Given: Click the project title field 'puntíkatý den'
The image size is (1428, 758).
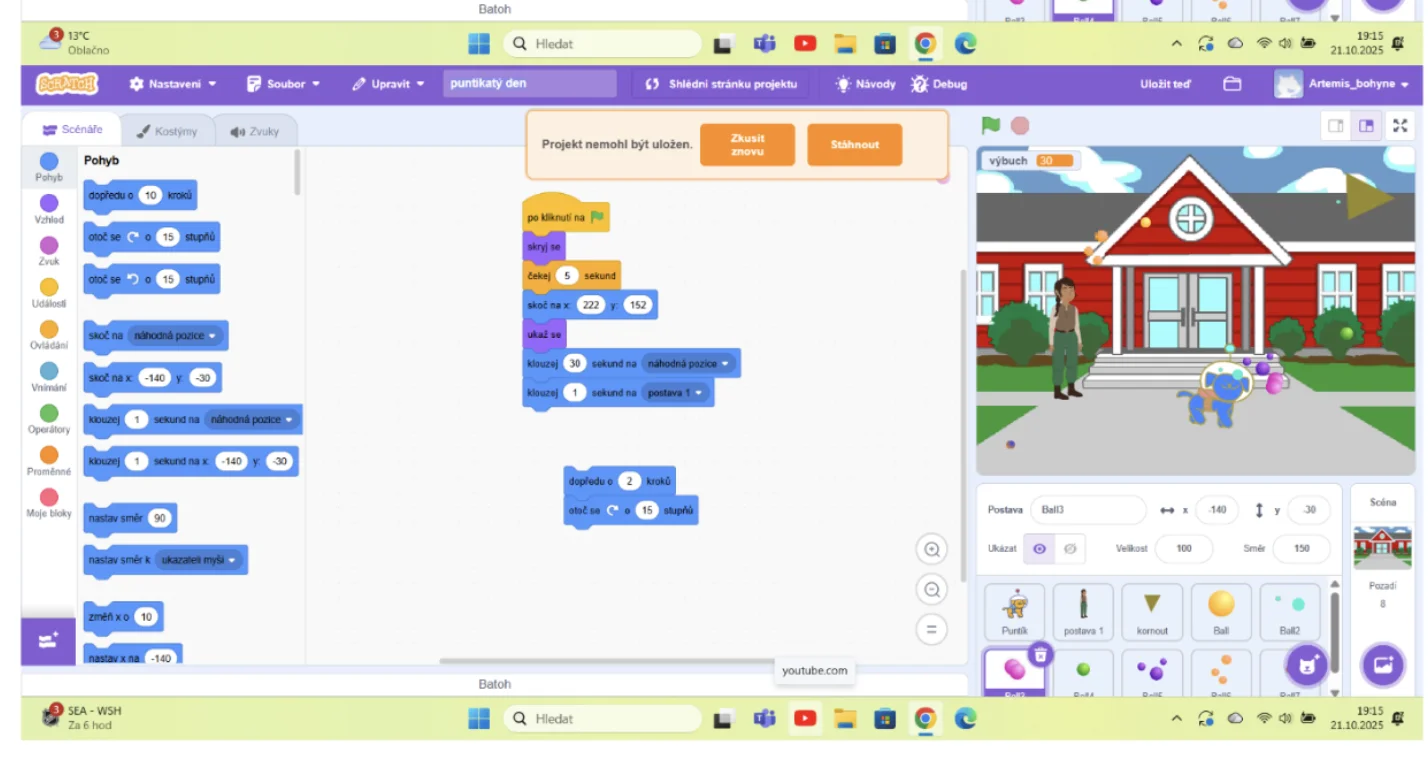Looking at the screenshot, I should [x=529, y=84].
